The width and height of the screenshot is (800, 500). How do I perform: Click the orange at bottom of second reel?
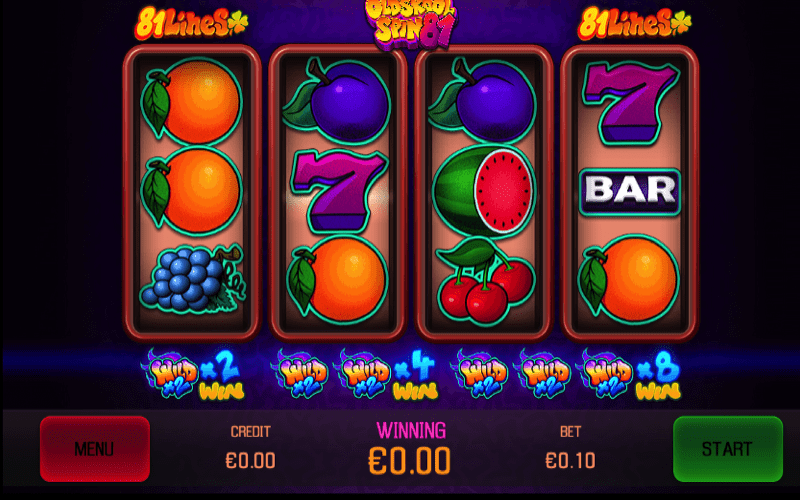pyautogui.click(x=337, y=280)
